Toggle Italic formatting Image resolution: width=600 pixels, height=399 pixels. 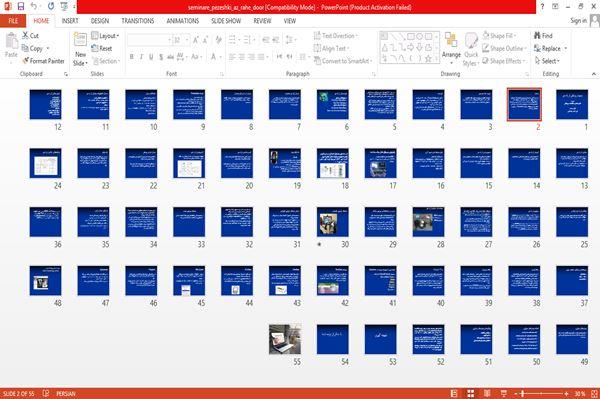pyautogui.click(x=142, y=57)
